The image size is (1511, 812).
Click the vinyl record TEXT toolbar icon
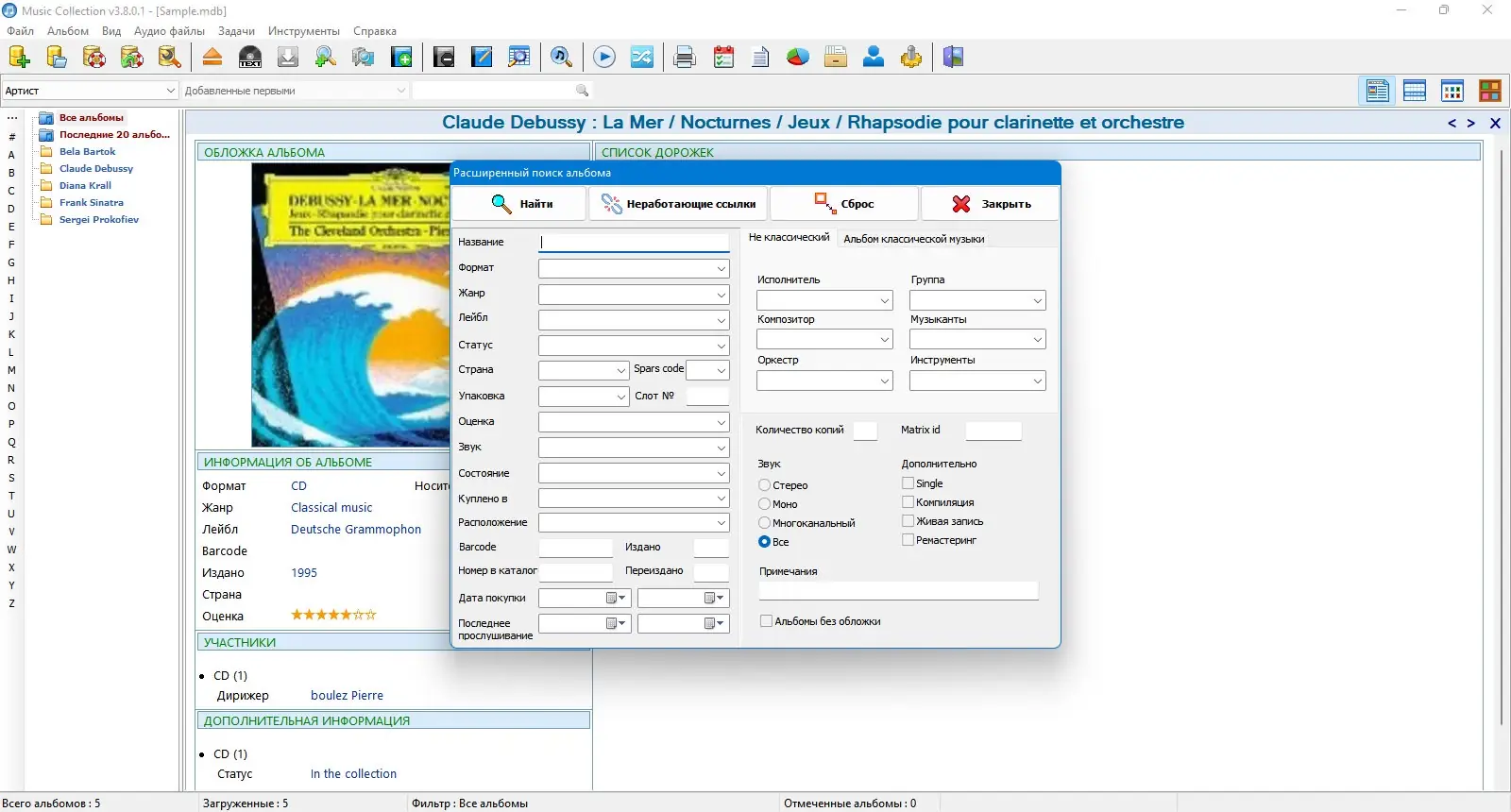pos(250,58)
